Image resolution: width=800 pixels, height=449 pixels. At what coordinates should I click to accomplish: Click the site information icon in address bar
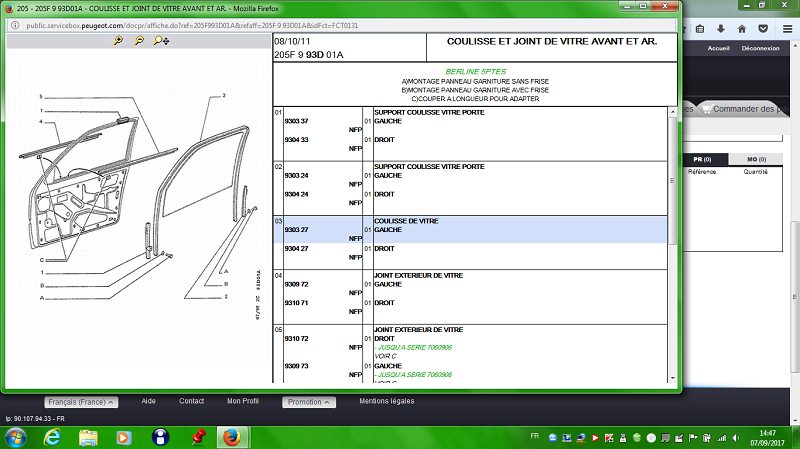click(15, 26)
